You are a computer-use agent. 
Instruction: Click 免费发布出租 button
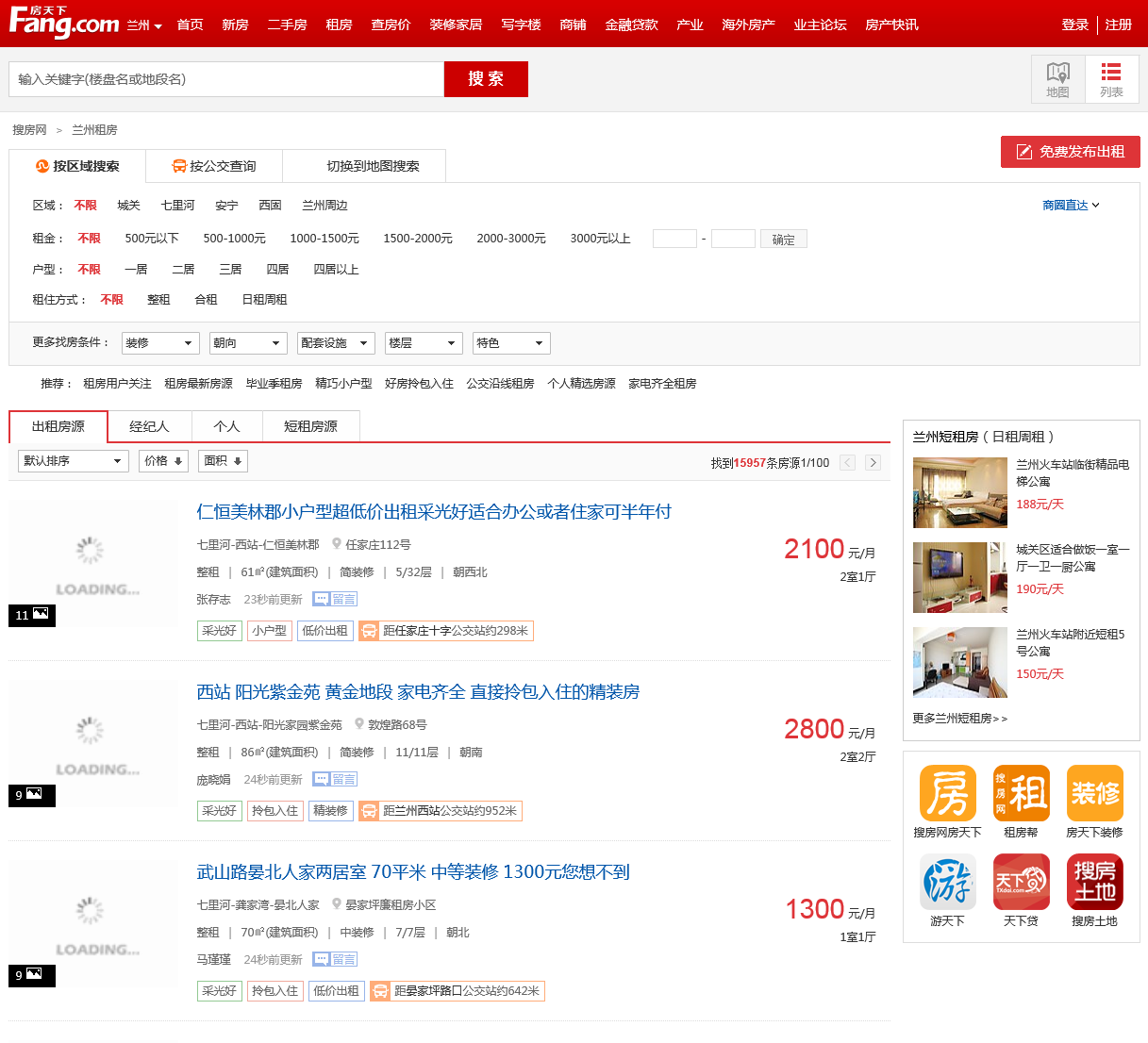click(1071, 152)
